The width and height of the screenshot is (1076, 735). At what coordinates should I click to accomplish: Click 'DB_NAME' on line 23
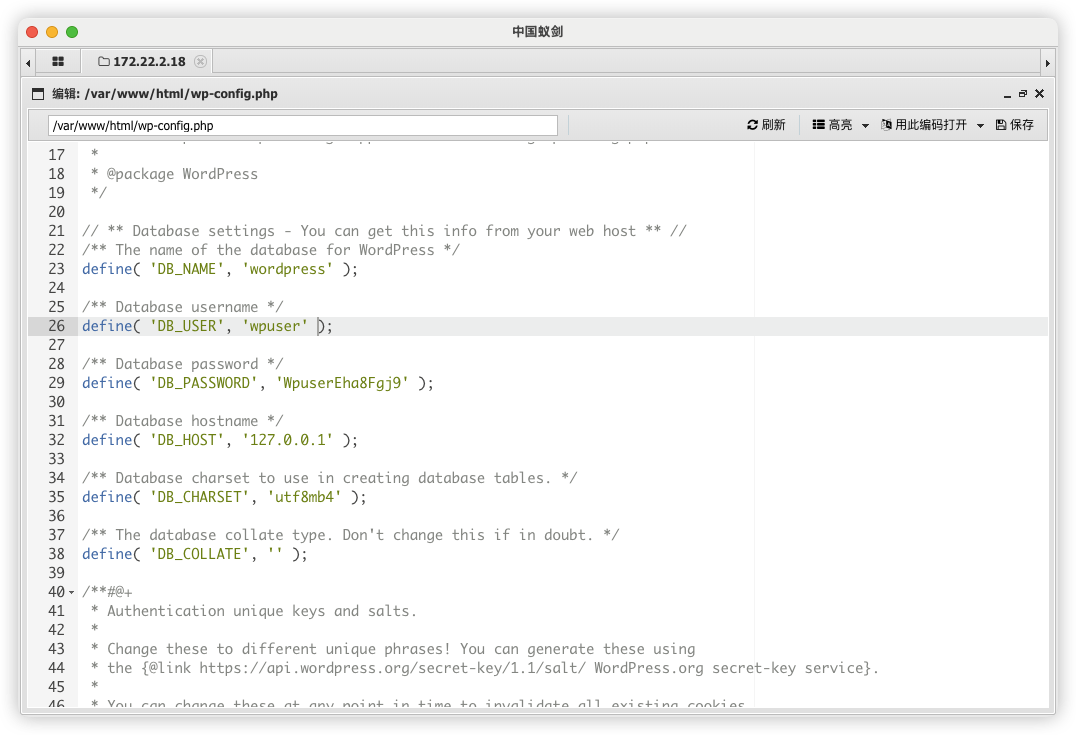click(187, 269)
